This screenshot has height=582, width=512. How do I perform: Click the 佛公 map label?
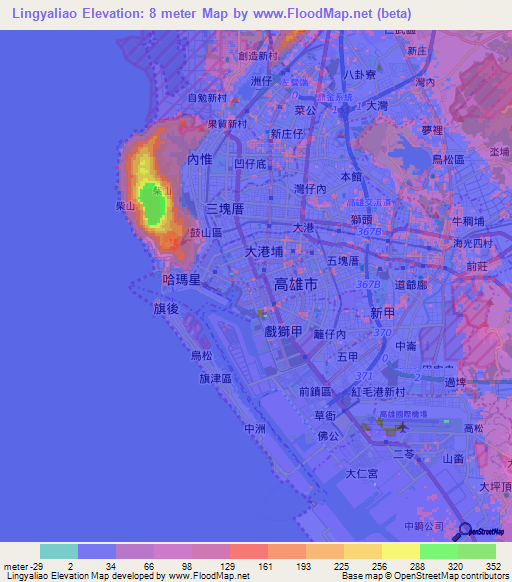[x=328, y=436]
